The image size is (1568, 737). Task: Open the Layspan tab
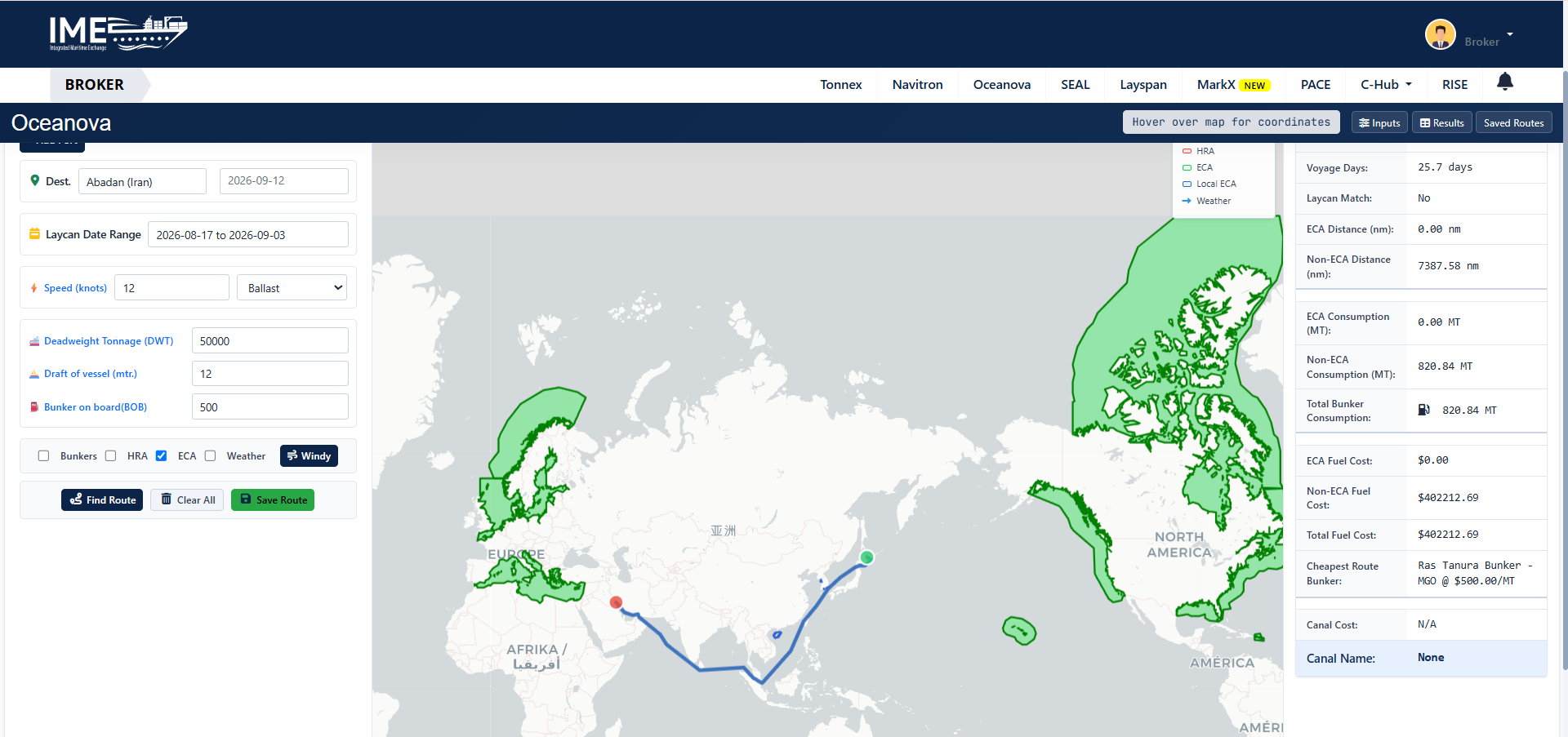(x=1143, y=84)
